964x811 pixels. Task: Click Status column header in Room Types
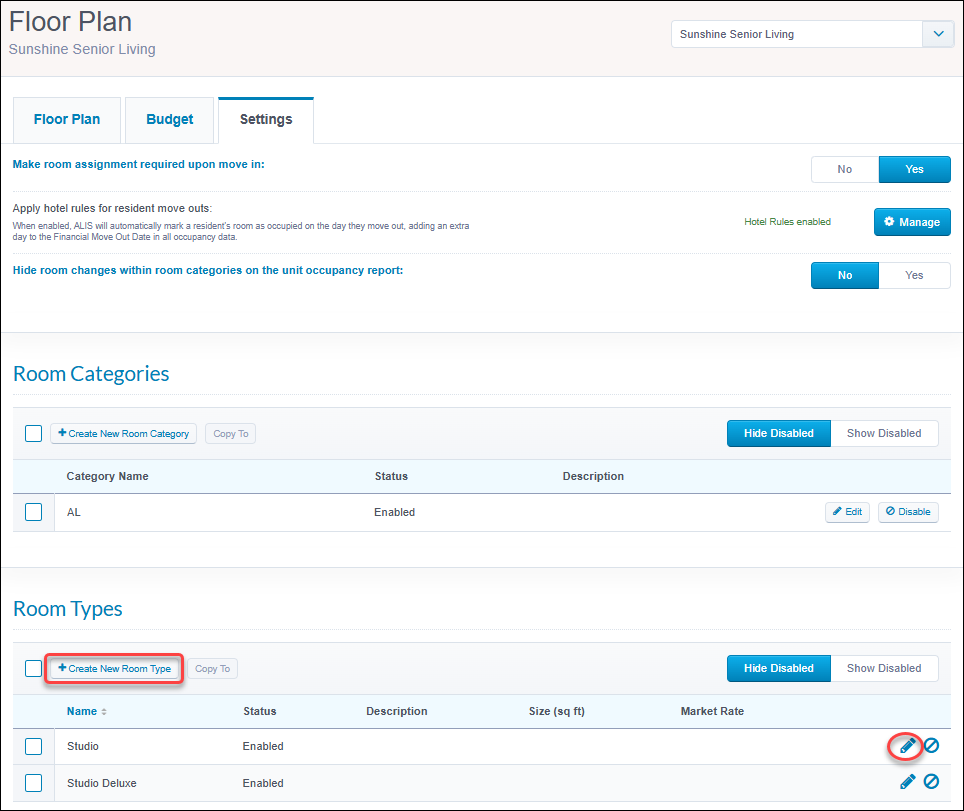point(259,711)
